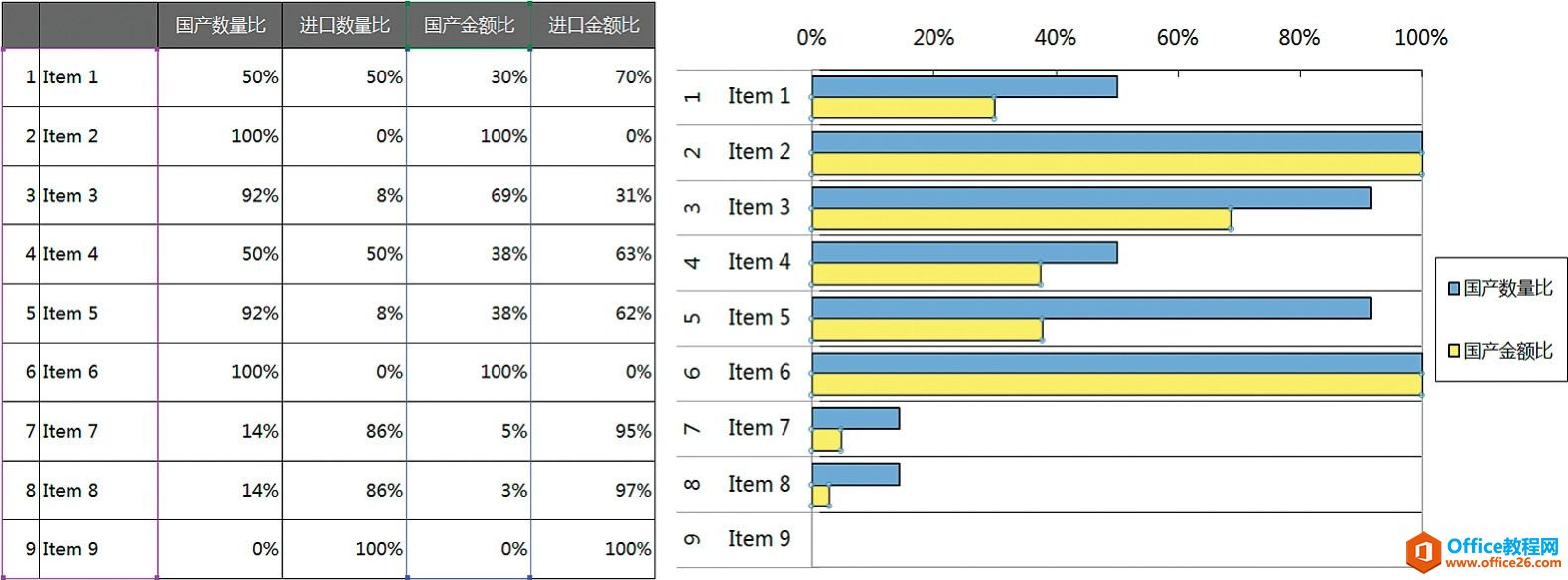
Task: Select the 国产金额比 column header
Action: coord(469,25)
